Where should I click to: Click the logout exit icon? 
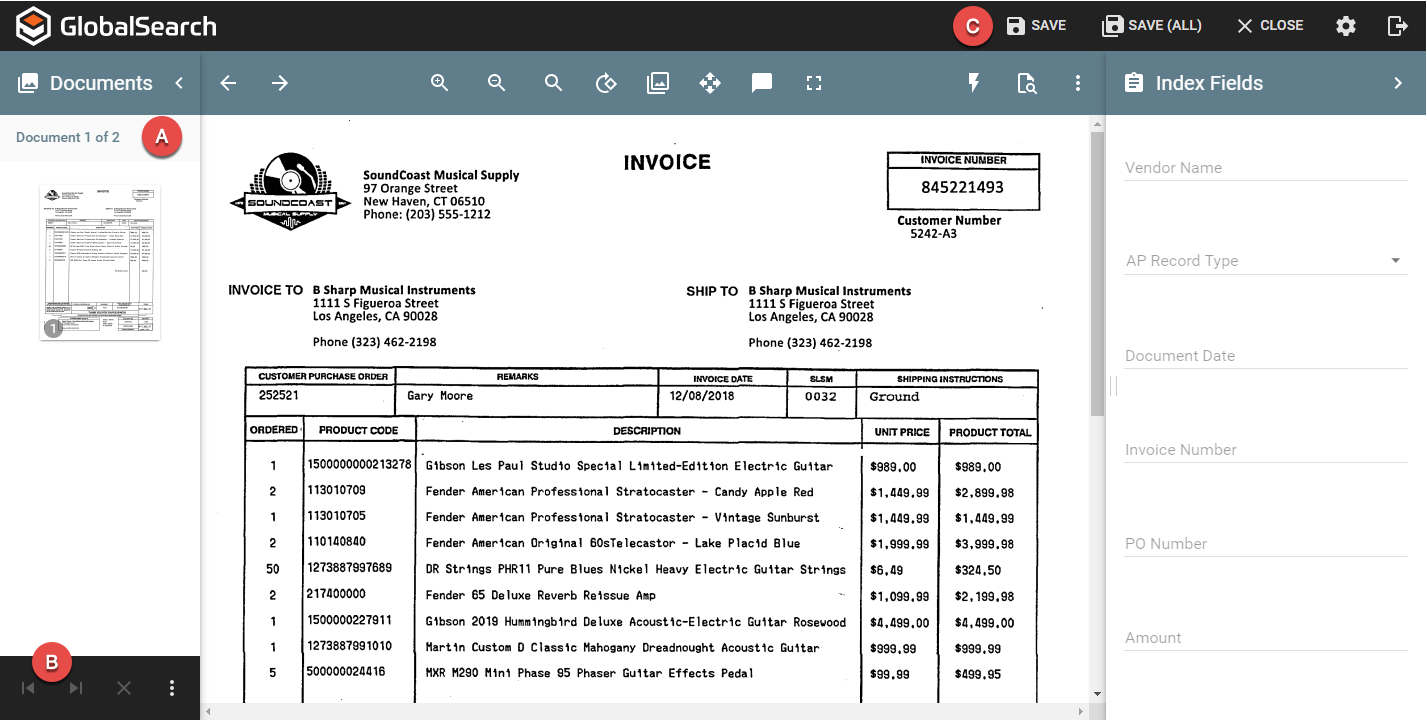tap(1398, 26)
